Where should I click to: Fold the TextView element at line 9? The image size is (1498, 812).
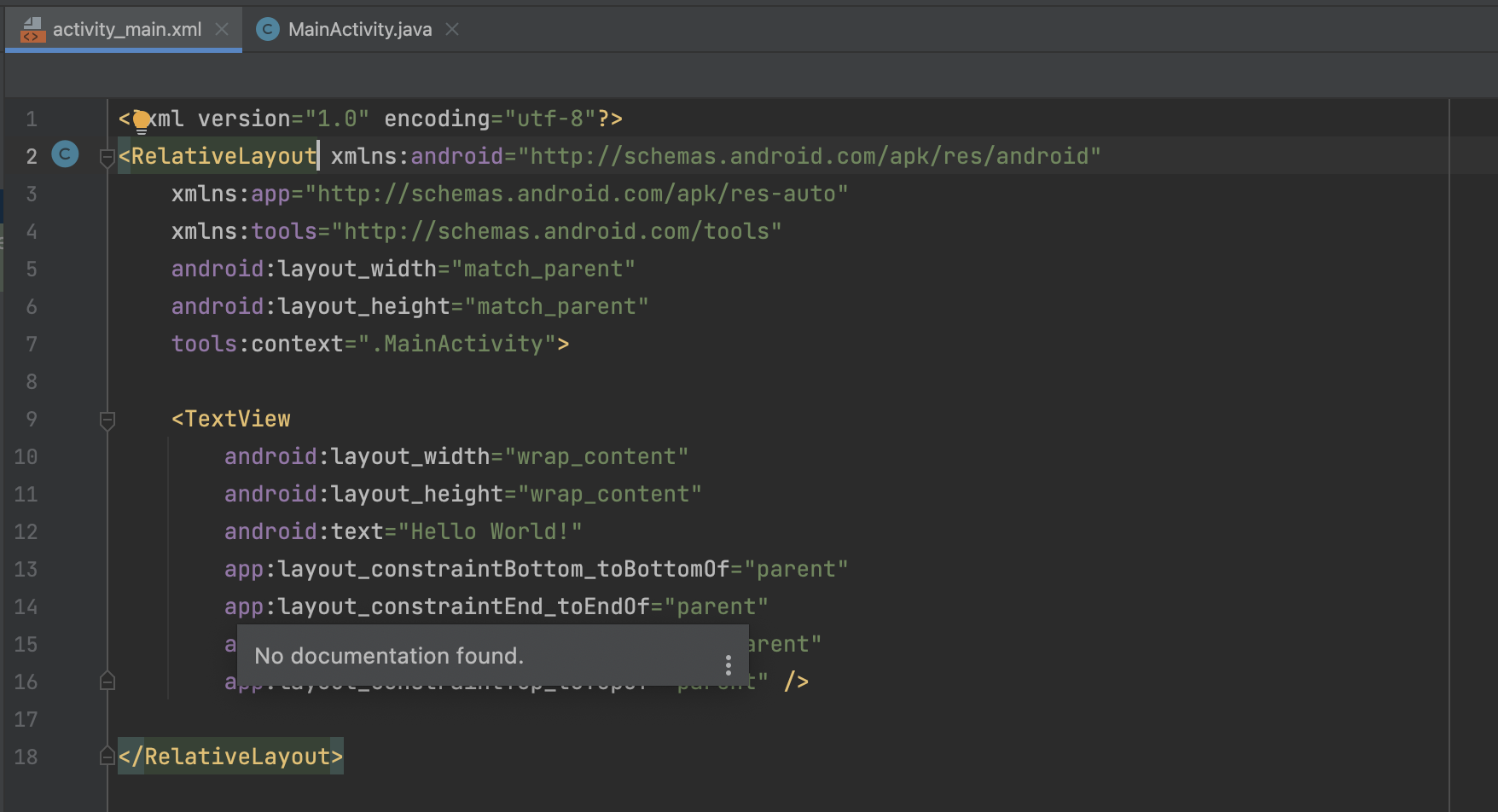click(107, 420)
